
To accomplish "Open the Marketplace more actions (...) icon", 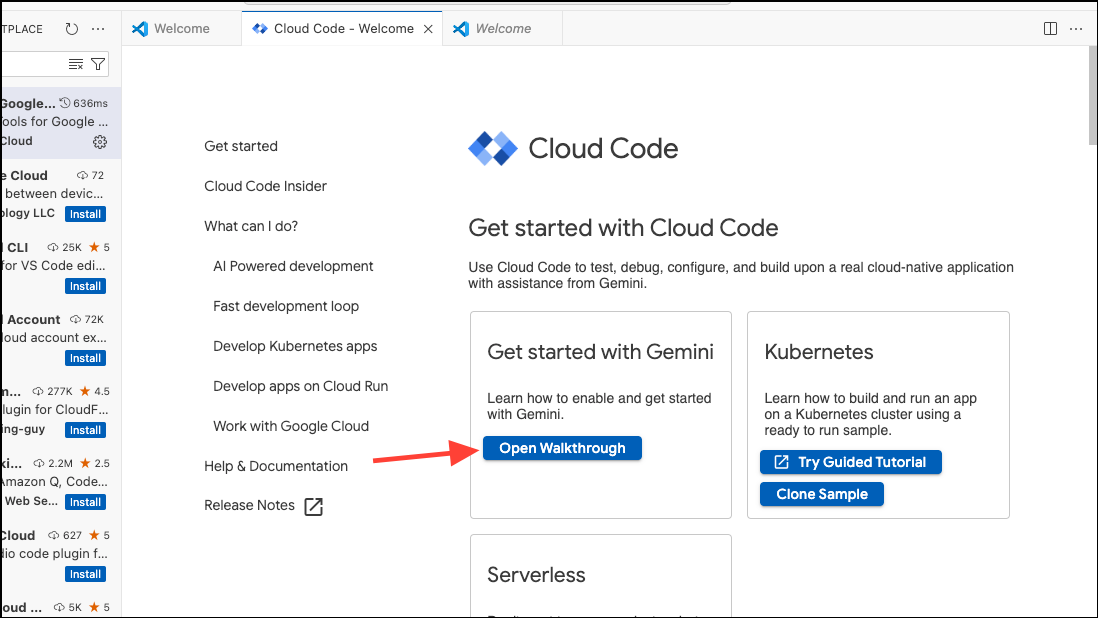I will (x=98, y=28).
